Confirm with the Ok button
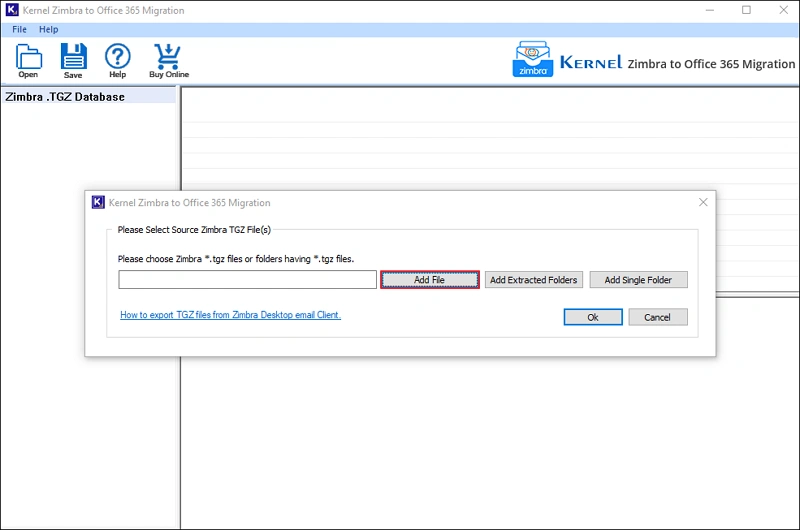This screenshot has width=800, height=530. (593, 317)
